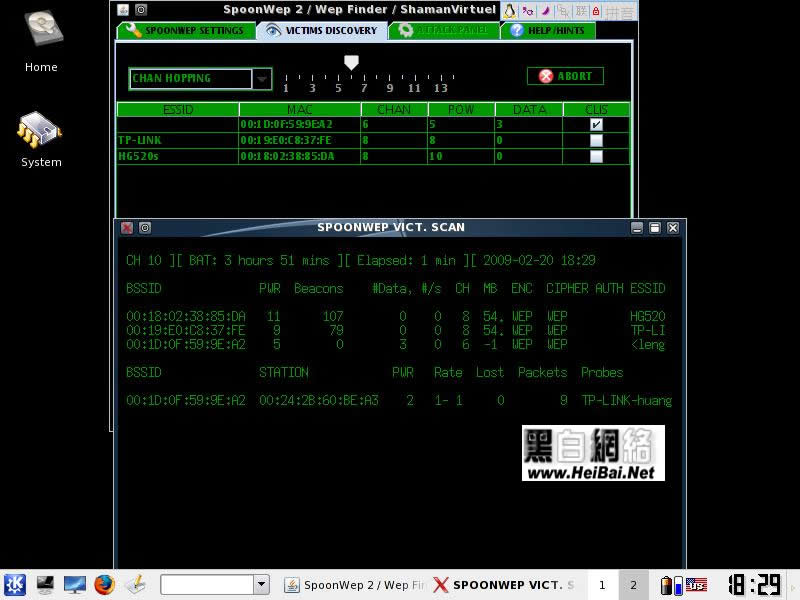Select the HG520s ESSID cell
This screenshot has width=800, height=600.
point(178,156)
